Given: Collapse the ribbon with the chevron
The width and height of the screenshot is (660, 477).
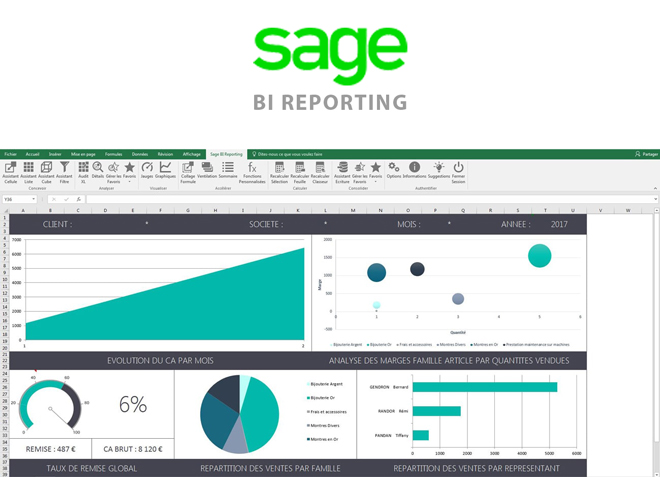Looking at the screenshot, I should 655,188.
